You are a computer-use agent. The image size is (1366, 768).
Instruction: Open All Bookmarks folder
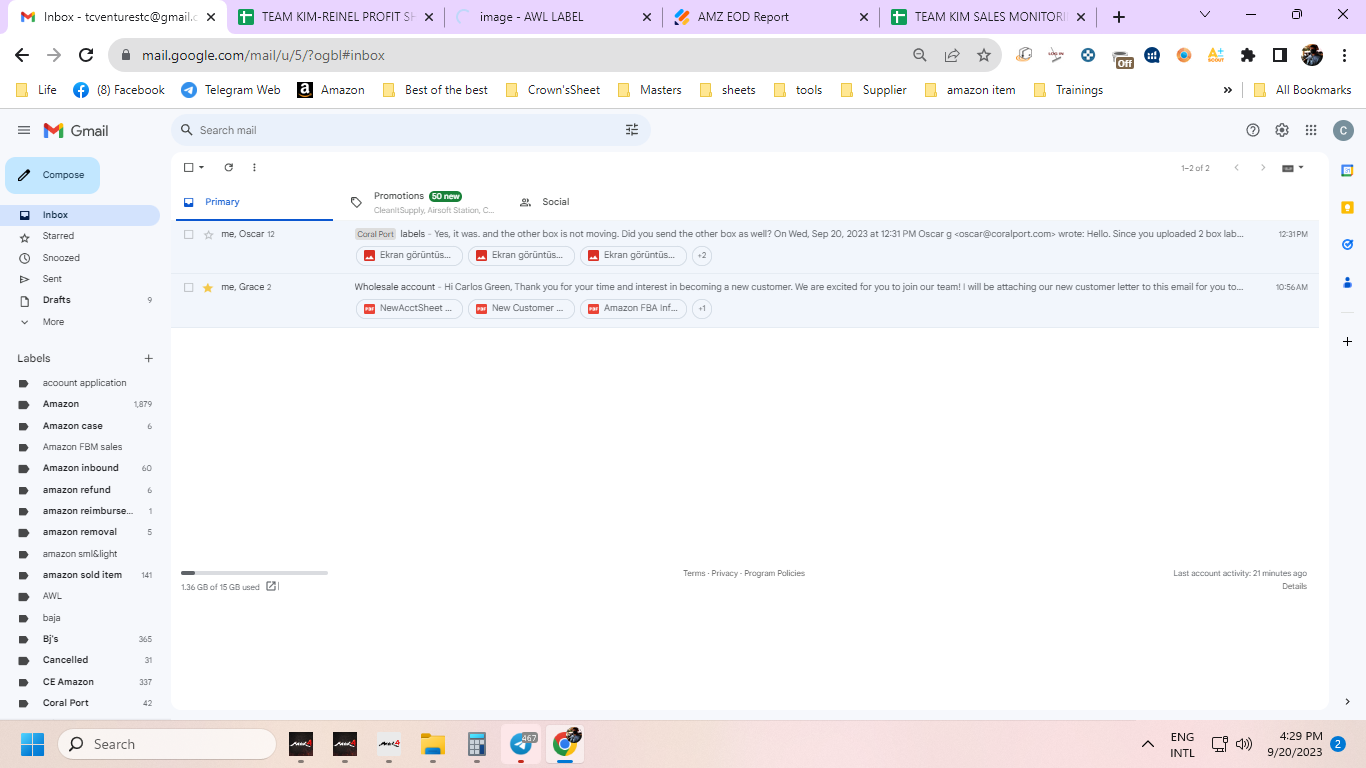[1302, 90]
